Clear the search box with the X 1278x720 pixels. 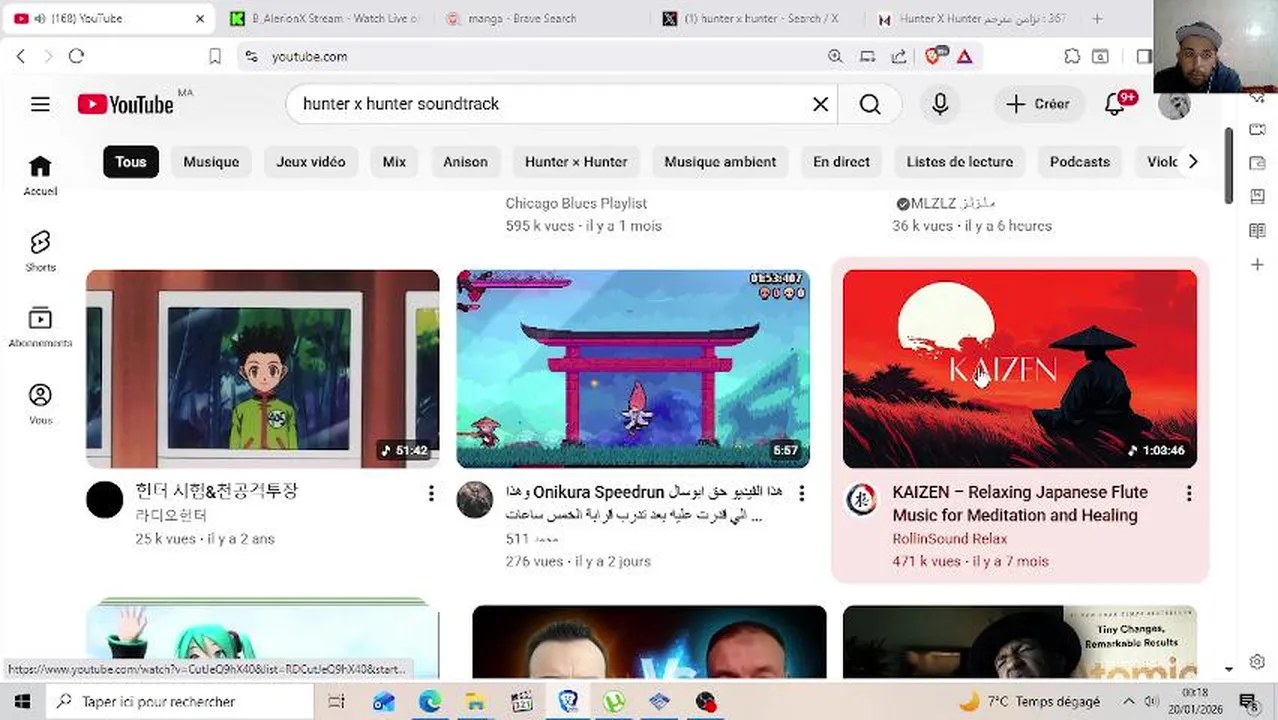[x=821, y=104]
